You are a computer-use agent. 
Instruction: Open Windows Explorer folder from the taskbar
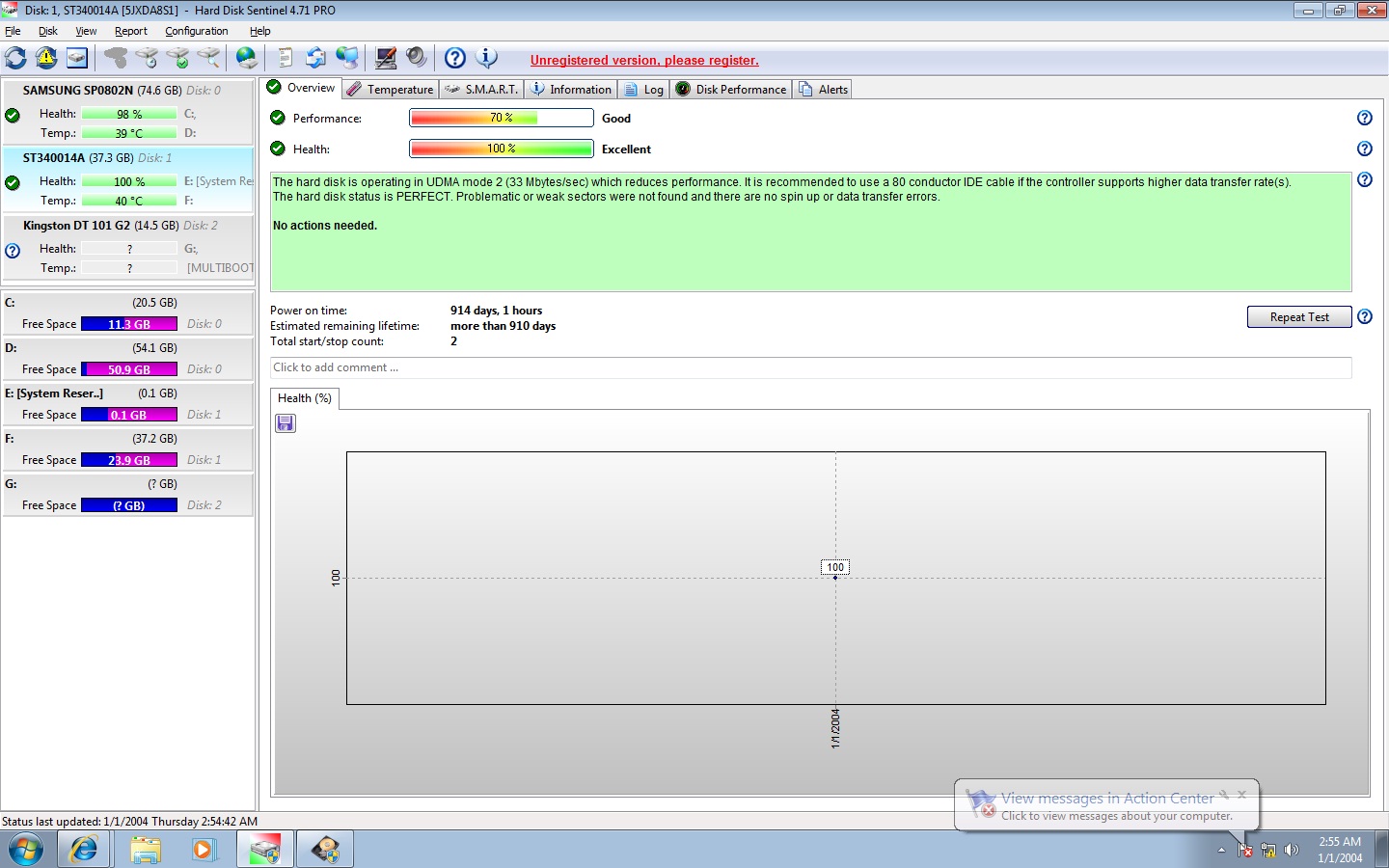pyautogui.click(x=145, y=850)
